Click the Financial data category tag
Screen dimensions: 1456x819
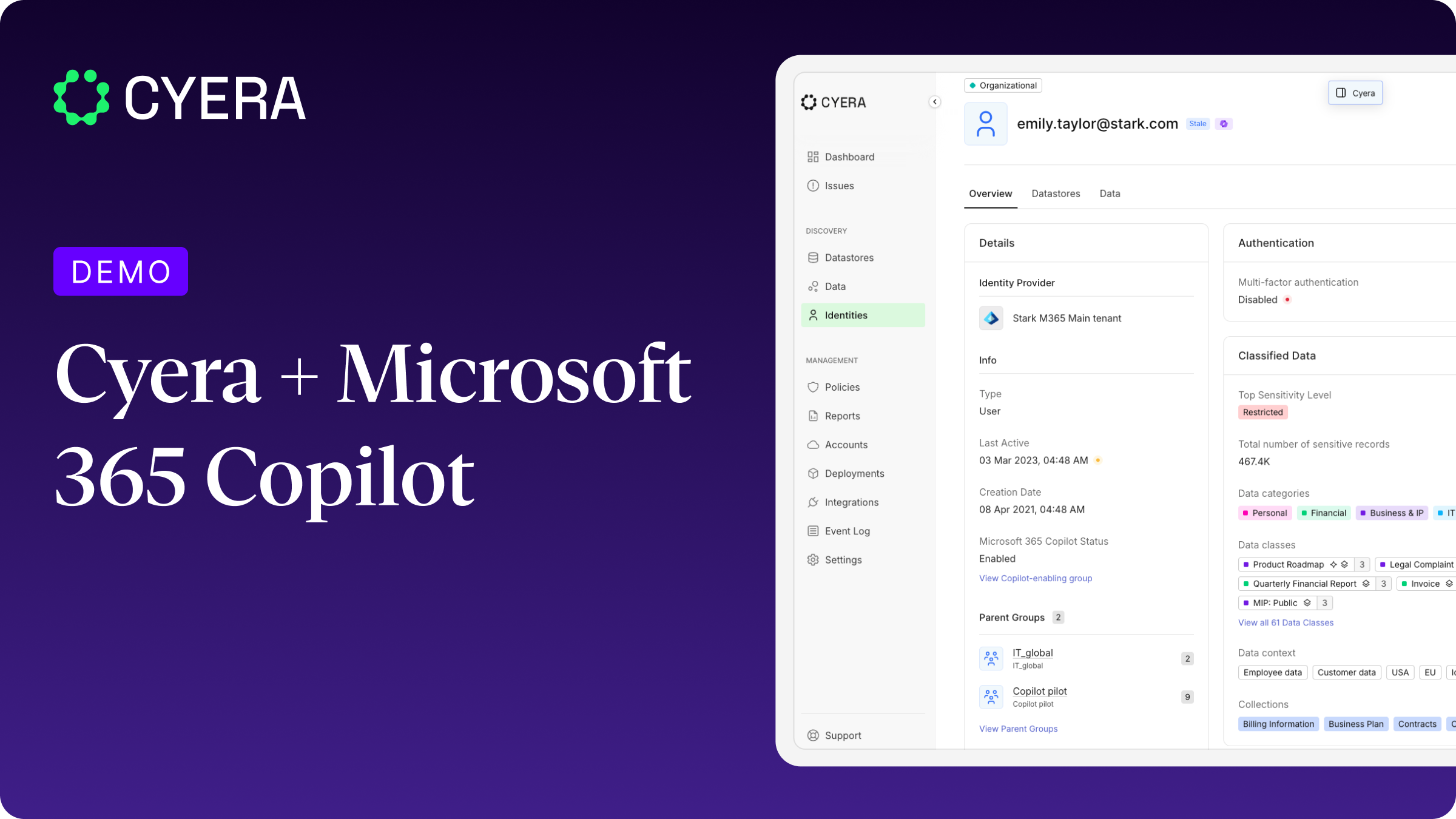pyautogui.click(x=1324, y=513)
